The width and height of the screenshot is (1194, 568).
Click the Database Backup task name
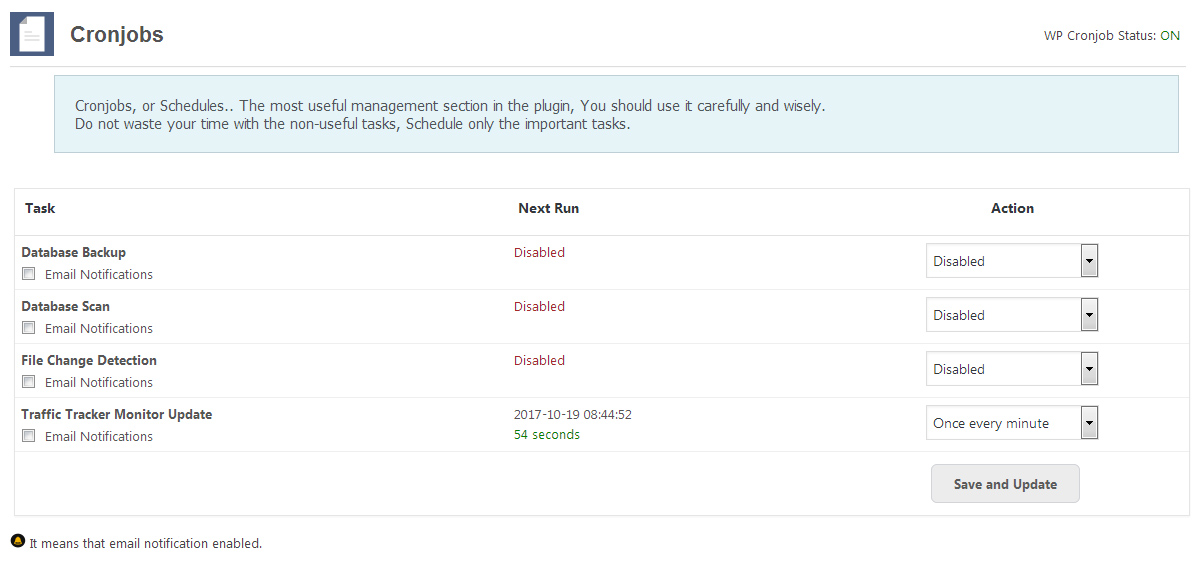click(74, 252)
